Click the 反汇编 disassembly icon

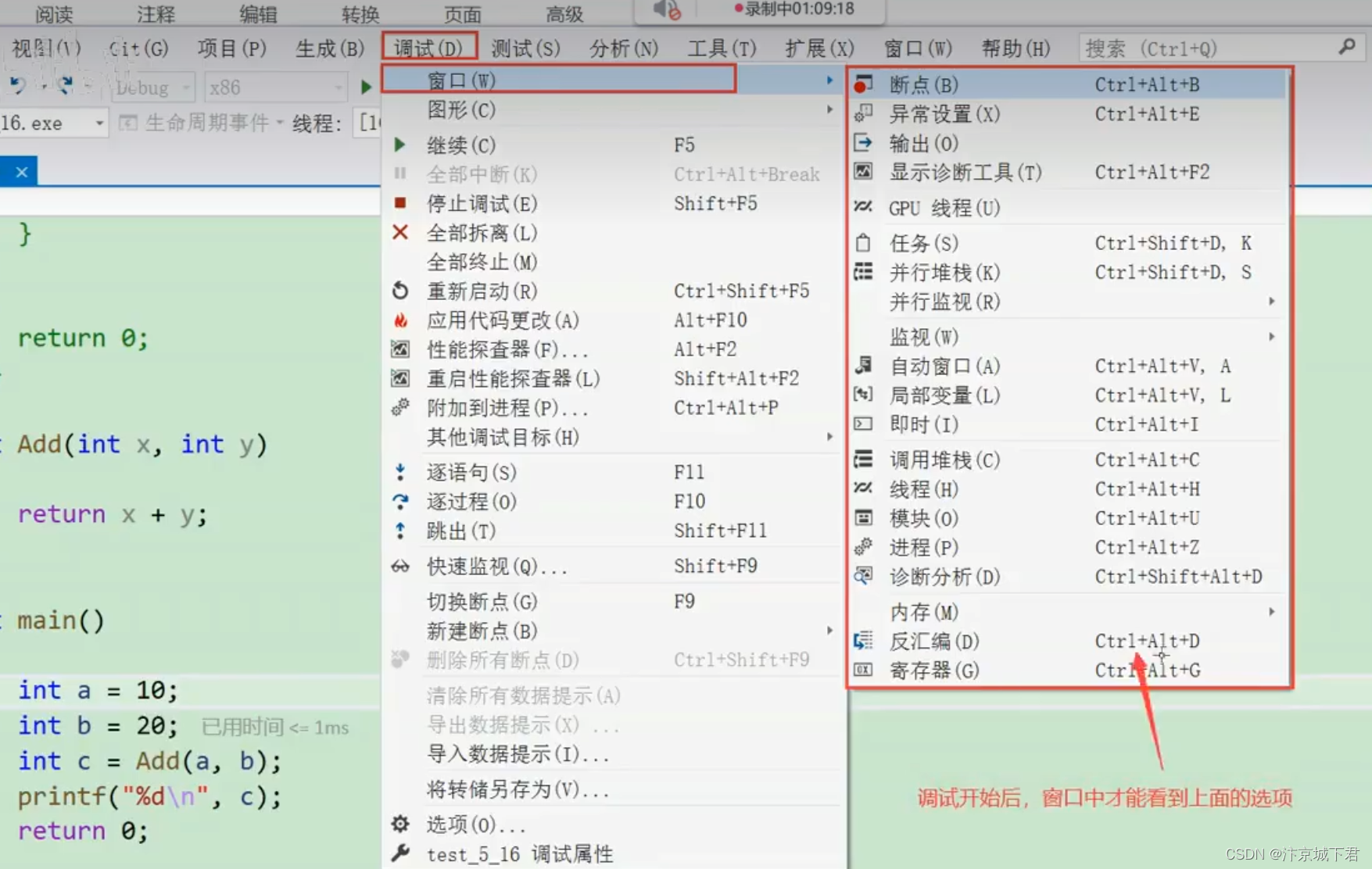click(863, 641)
